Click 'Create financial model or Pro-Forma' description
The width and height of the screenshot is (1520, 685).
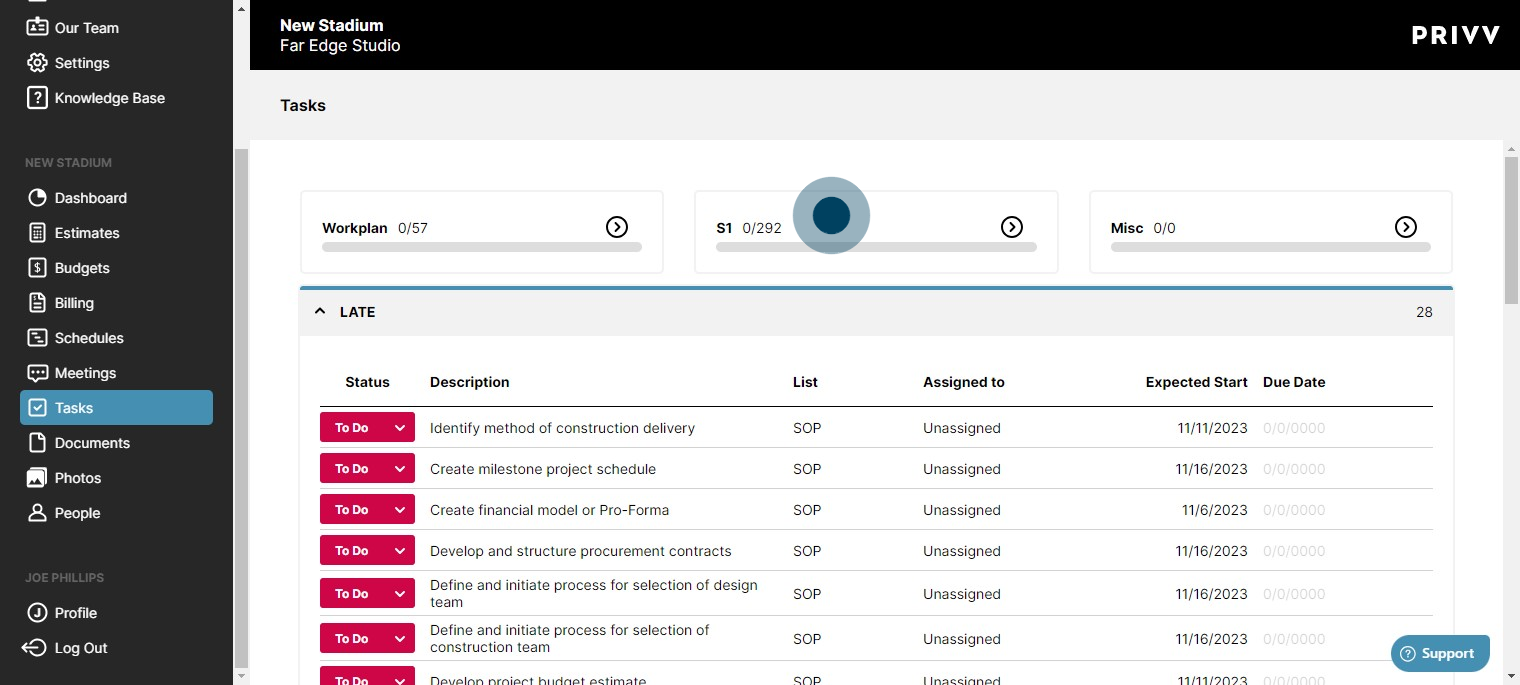pos(549,510)
